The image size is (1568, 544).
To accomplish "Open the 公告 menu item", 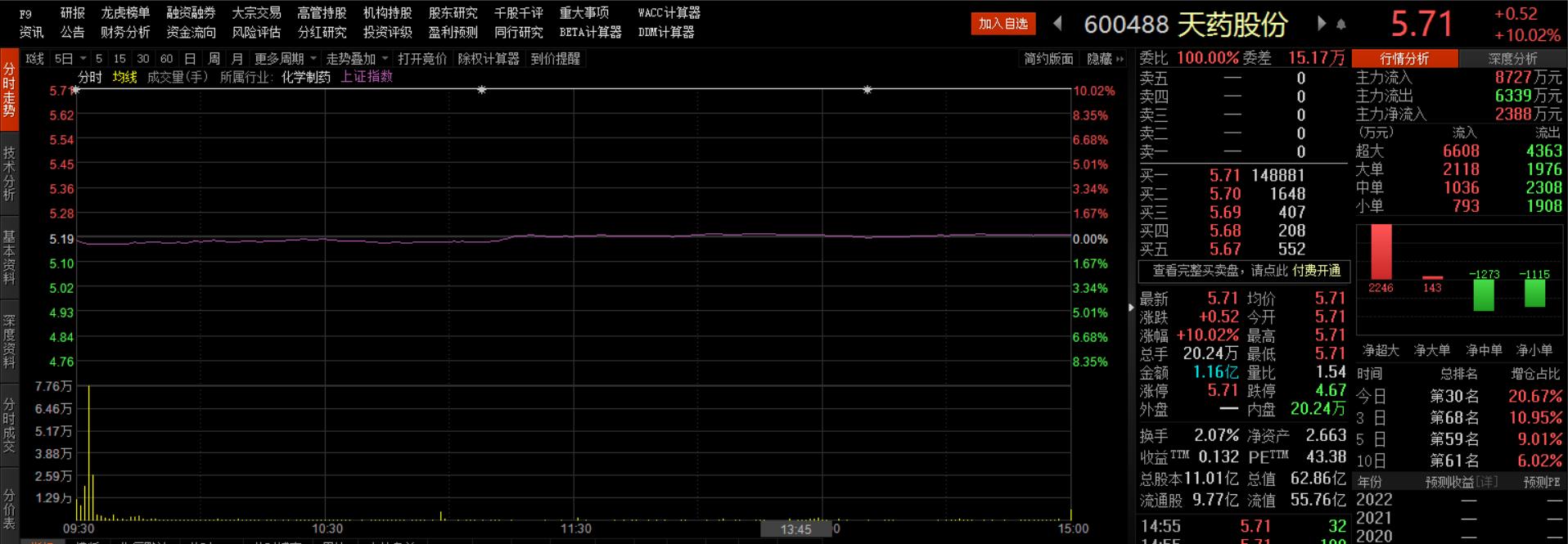I will point(73,33).
